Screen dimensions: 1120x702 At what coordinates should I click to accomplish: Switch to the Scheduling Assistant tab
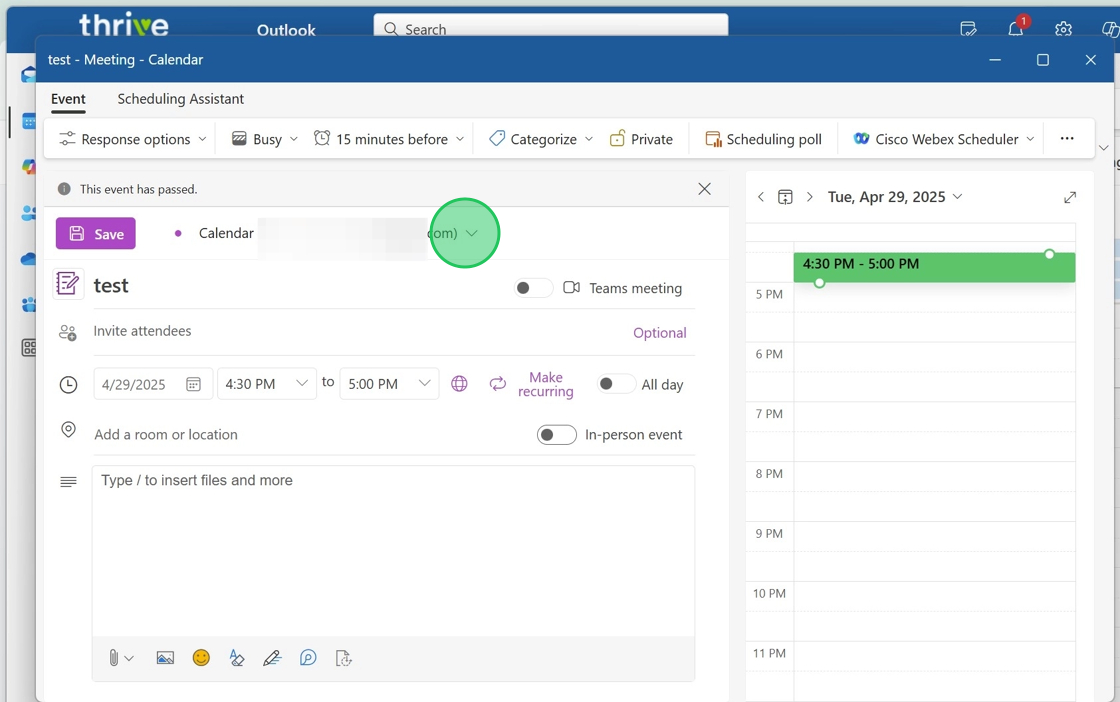180,99
